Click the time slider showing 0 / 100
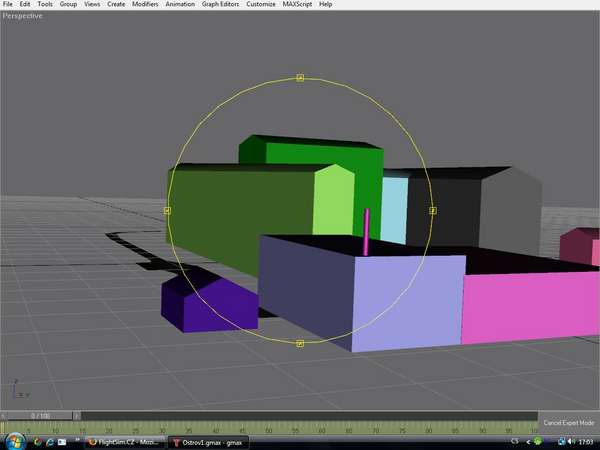The height and width of the screenshot is (450, 600). (x=40, y=416)
